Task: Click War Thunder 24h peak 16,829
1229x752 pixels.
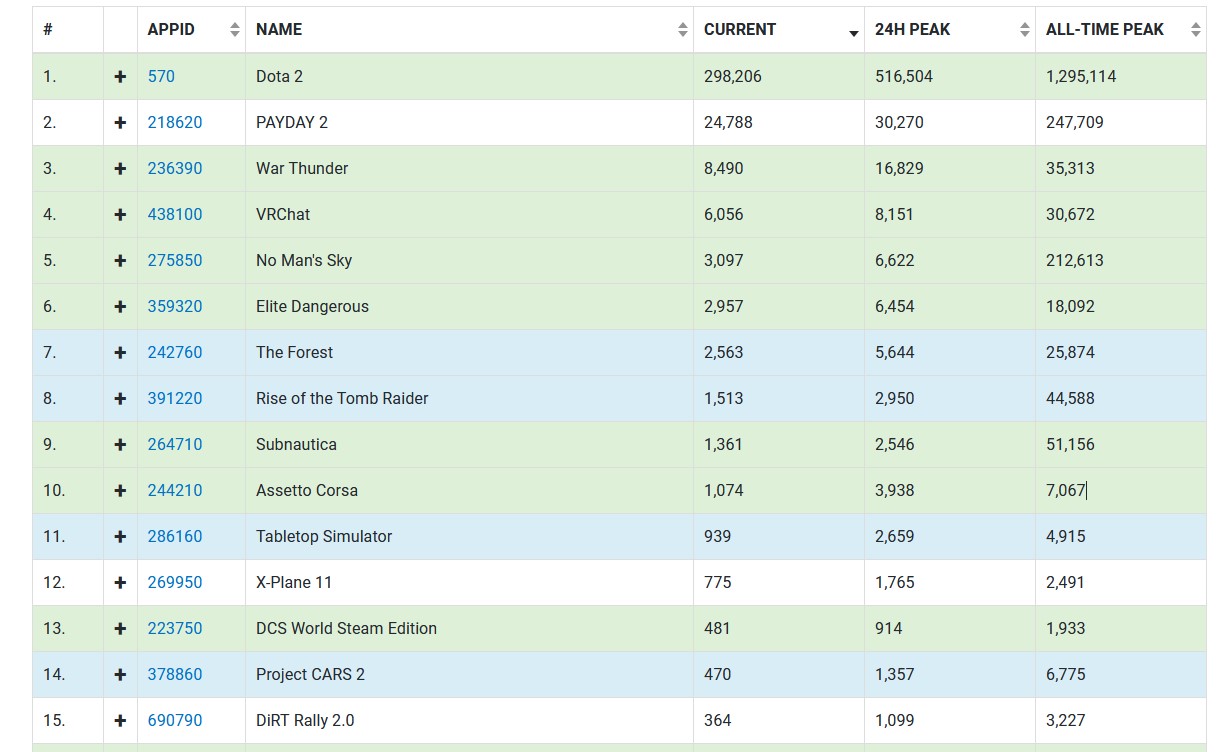Action: coord(899,168)
